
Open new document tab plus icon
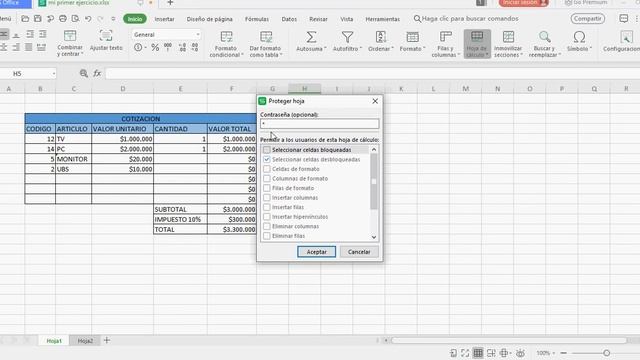click(x=170, y=3)
